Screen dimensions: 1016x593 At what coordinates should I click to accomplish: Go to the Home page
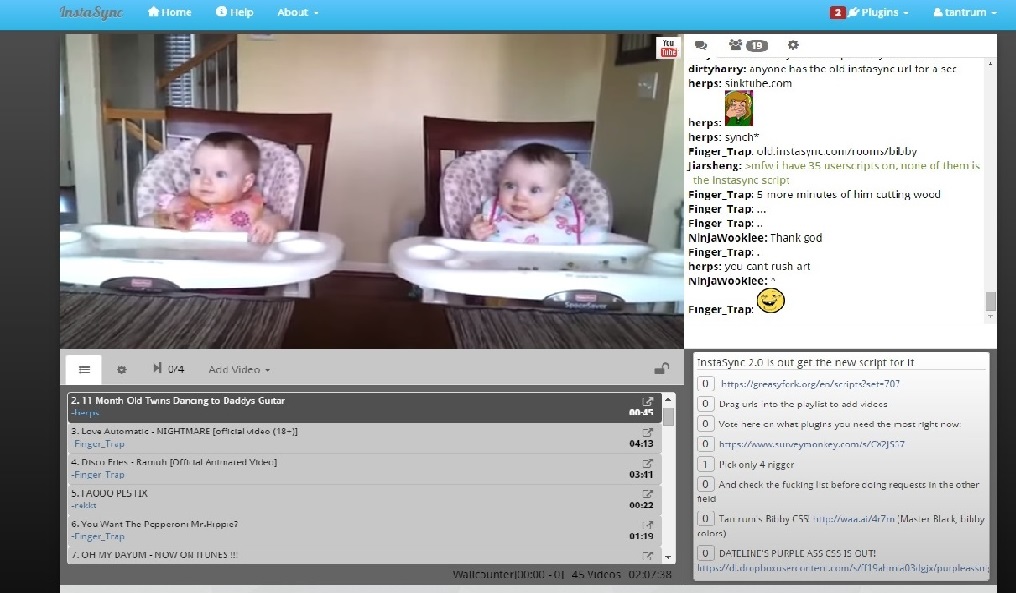pos(169,12)
